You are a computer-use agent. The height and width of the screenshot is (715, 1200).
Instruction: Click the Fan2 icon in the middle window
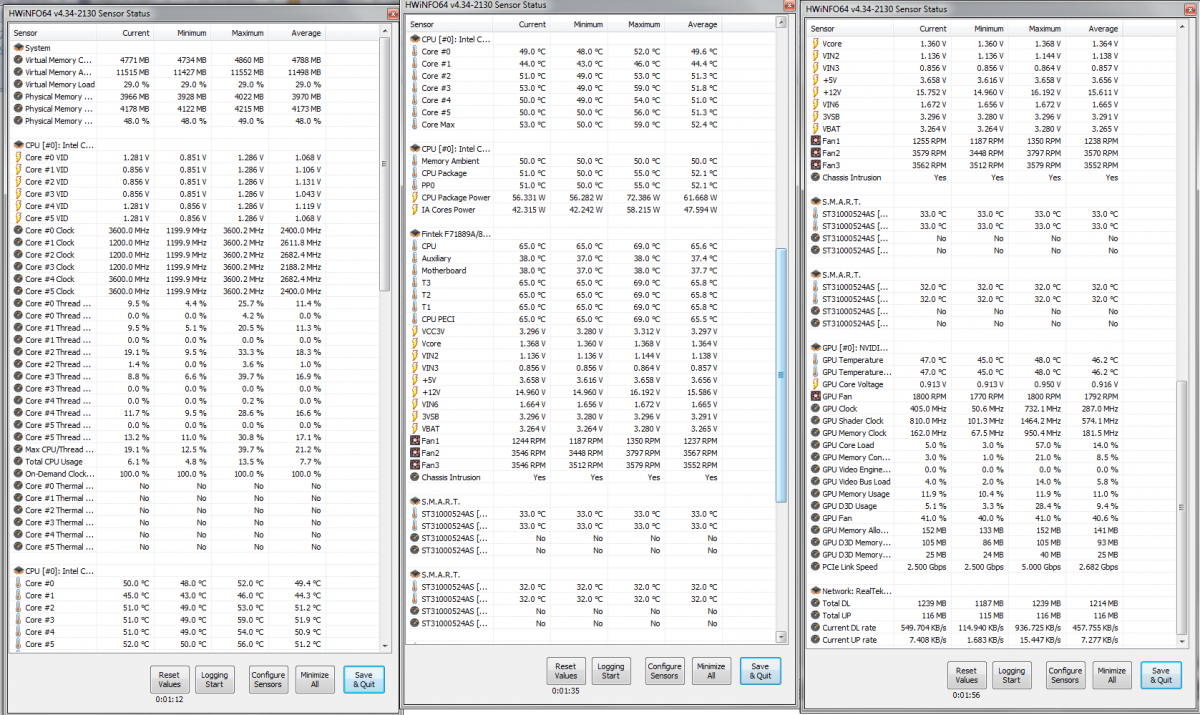(415, 453)
